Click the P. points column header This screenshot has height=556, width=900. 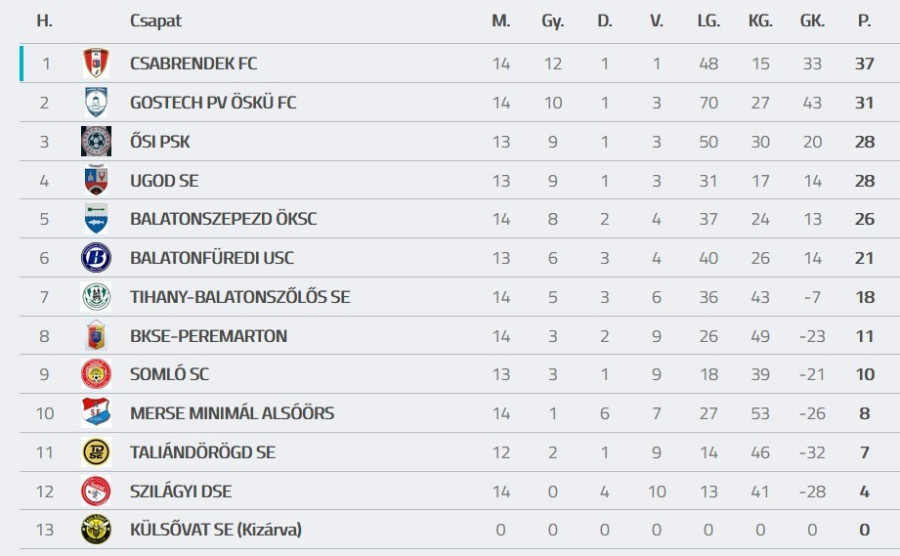(864, 21)
